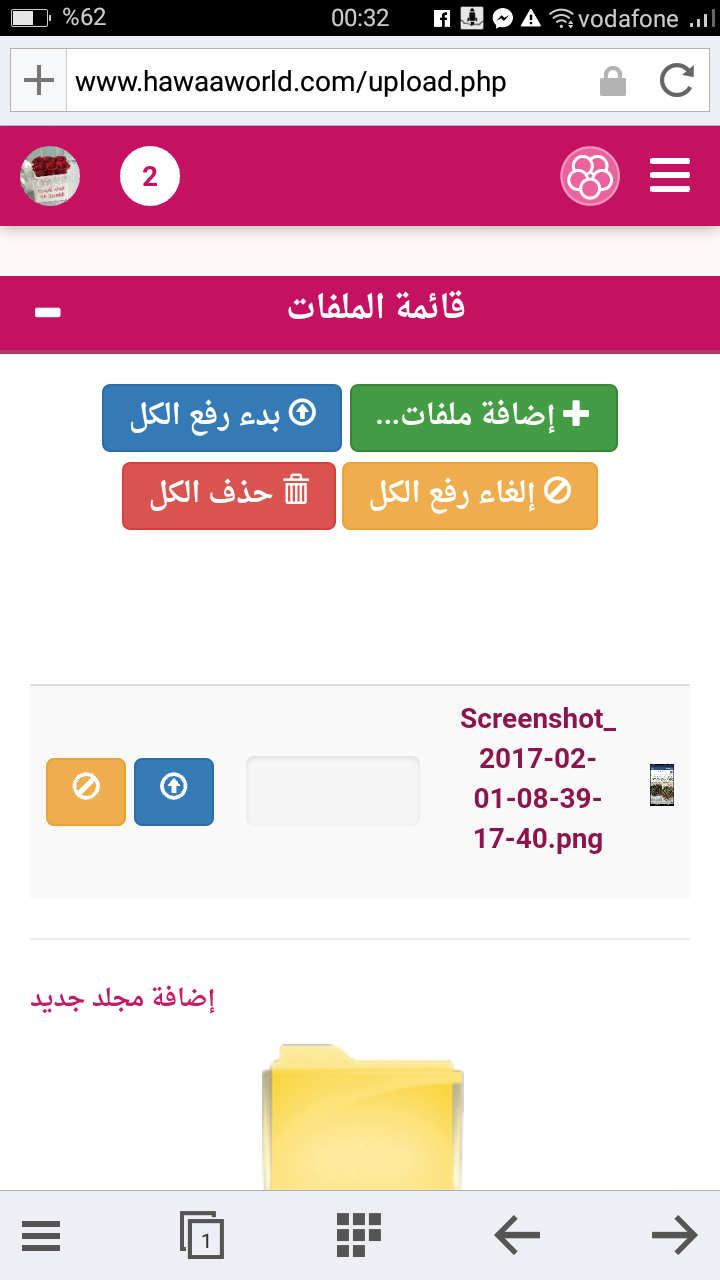
Task: Reload the page with refresh icon
Action: click(677, 80)
